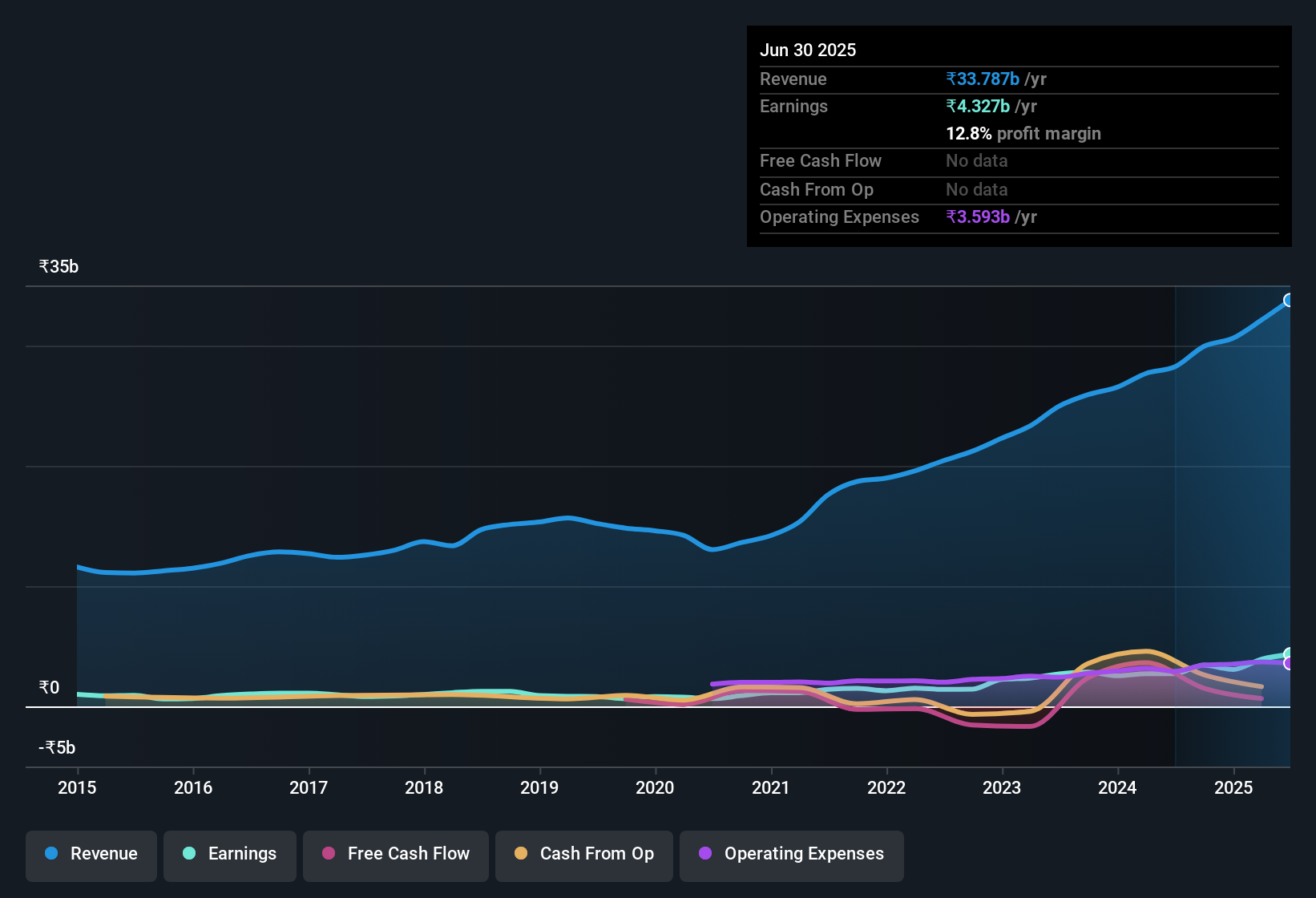
Task: Select the Earnings endpoint marker on chart
Action: pyautogui.click(x=1288, y=653)
